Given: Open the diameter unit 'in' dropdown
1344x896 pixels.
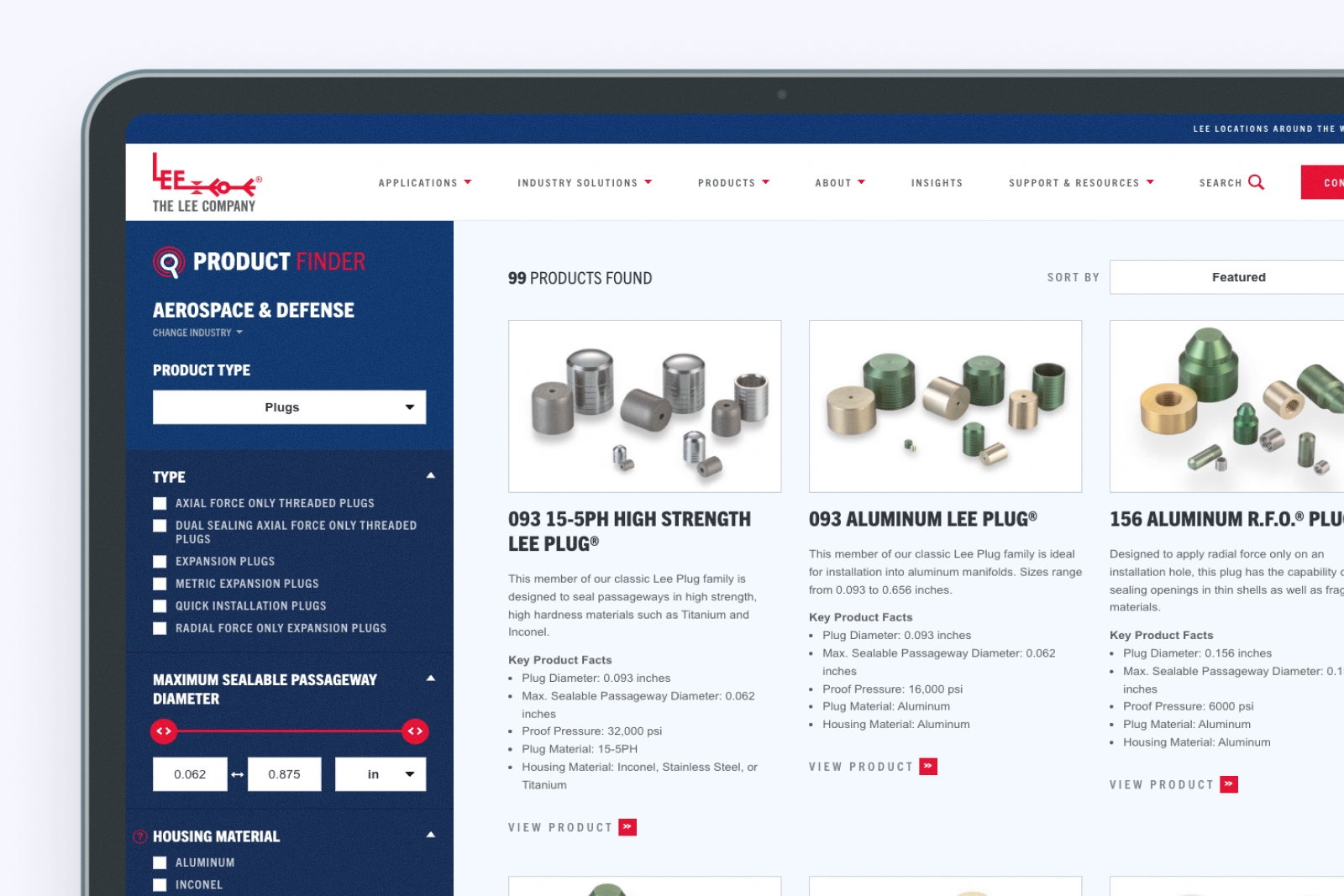Looking at the screenshot, I should (x=381, y=774).
